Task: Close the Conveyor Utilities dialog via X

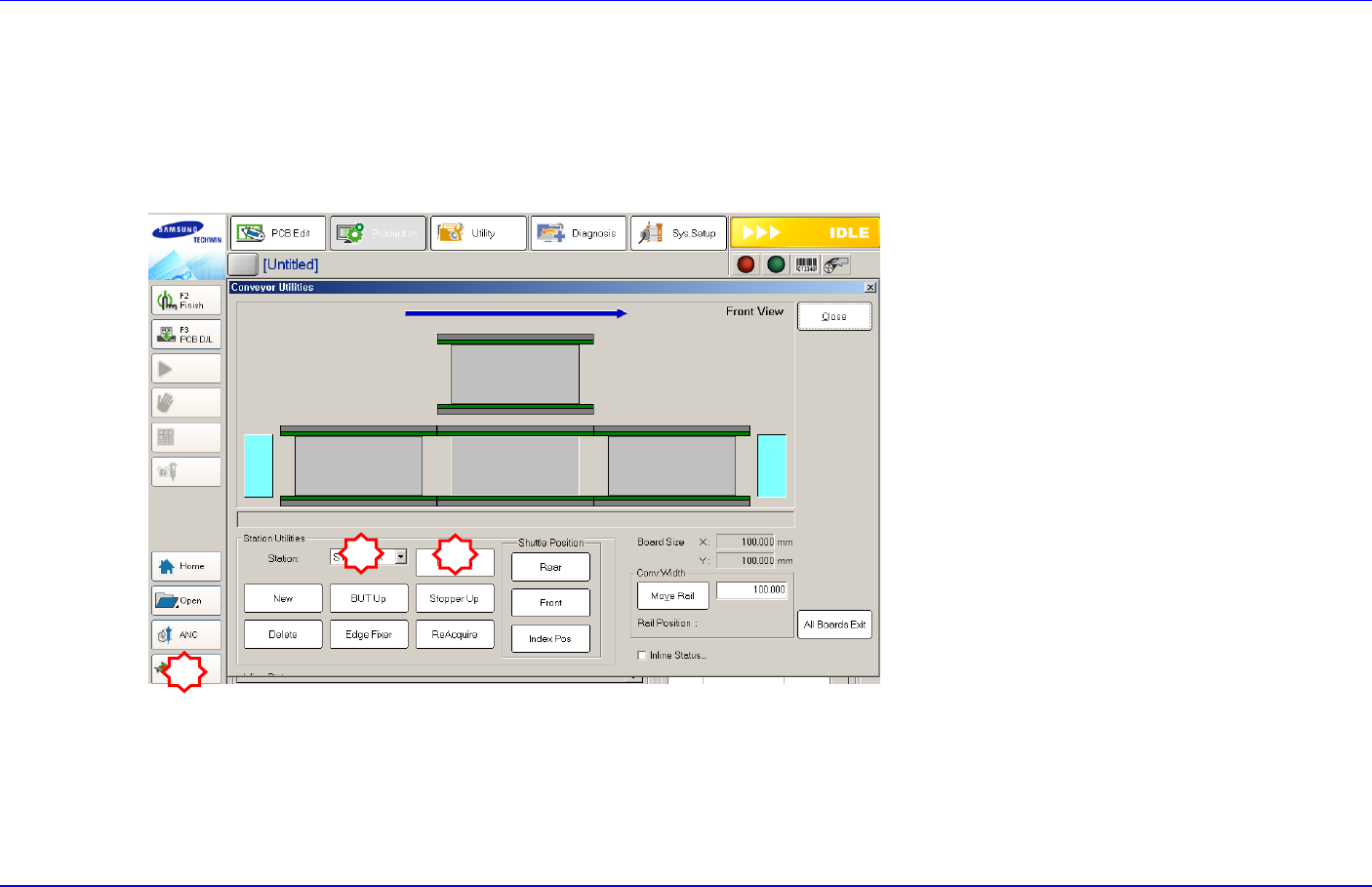Action: [870, 287]
